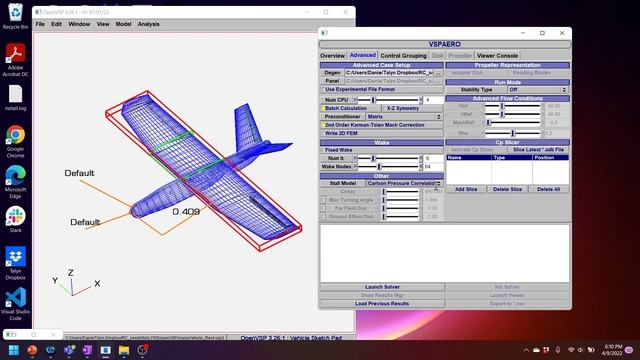Toggle X-Z Symmetry option
Image resolution: width=640 pixels, height=360 pixels.
(x=412, y=108)
